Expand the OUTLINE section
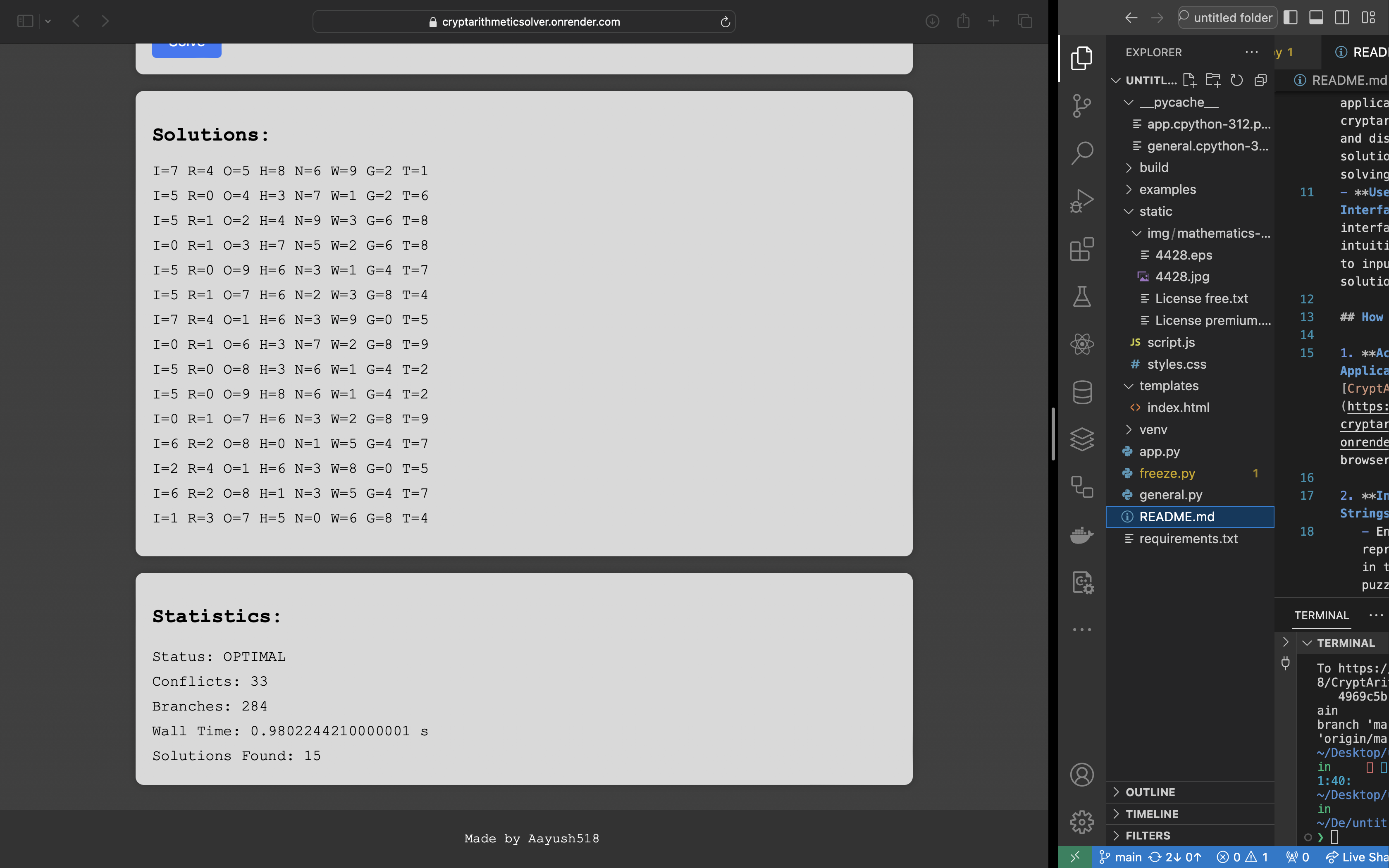Screen dimensions: 1389x868 (x=1150, y=792)
